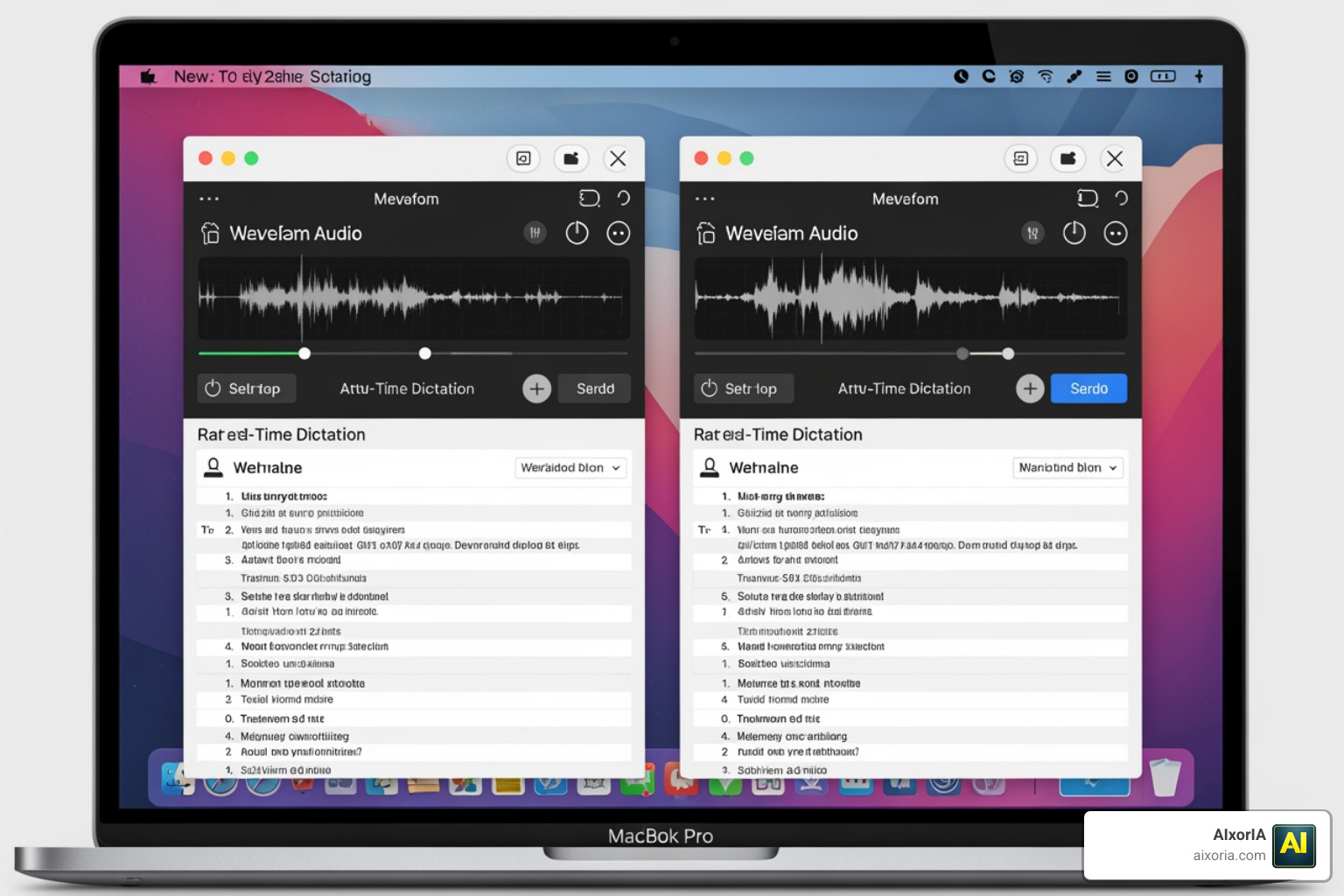Click the Setr top button in right window

tap(745, 388)
